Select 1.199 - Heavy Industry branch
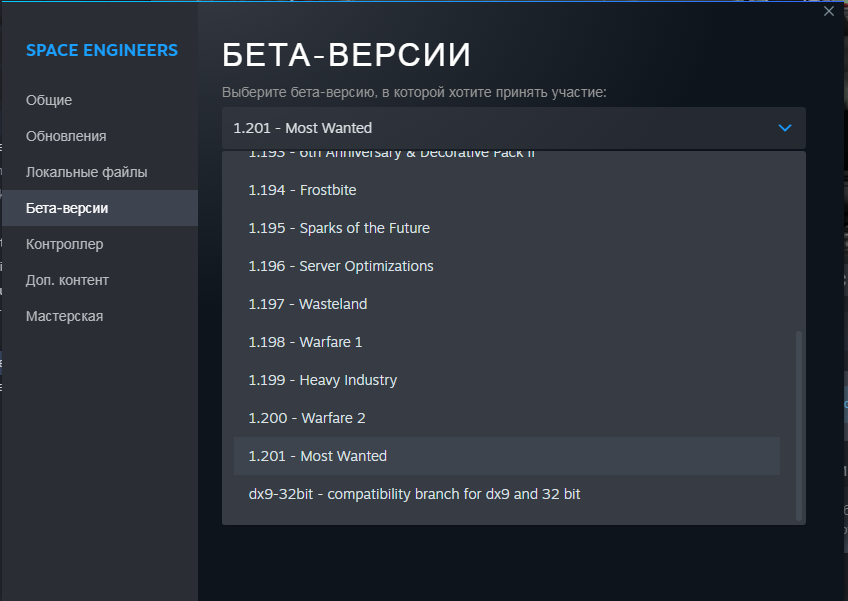The image size is (848, 601). tap(322, 380)
